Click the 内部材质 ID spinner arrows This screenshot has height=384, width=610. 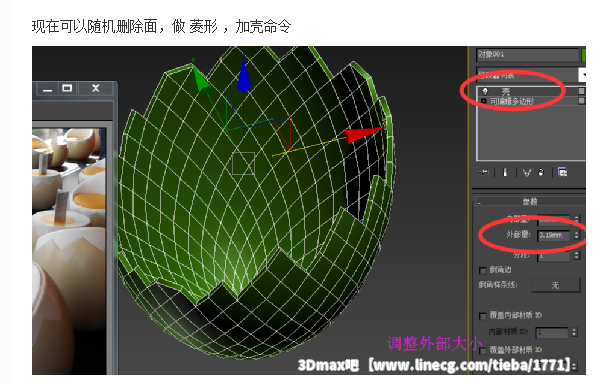(574, 333)
